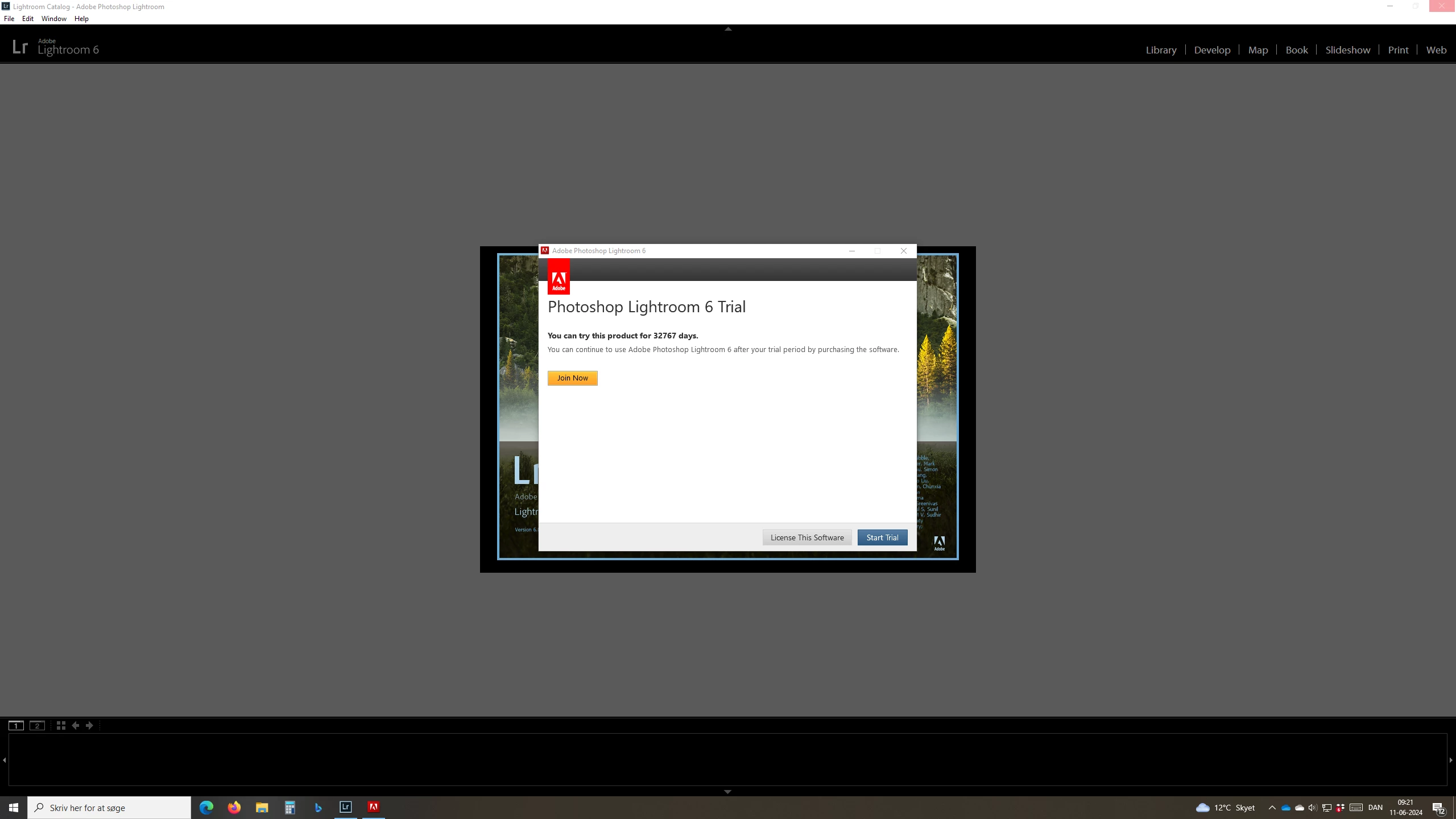Click the main window 1 display icon

(x=16, y=725)
